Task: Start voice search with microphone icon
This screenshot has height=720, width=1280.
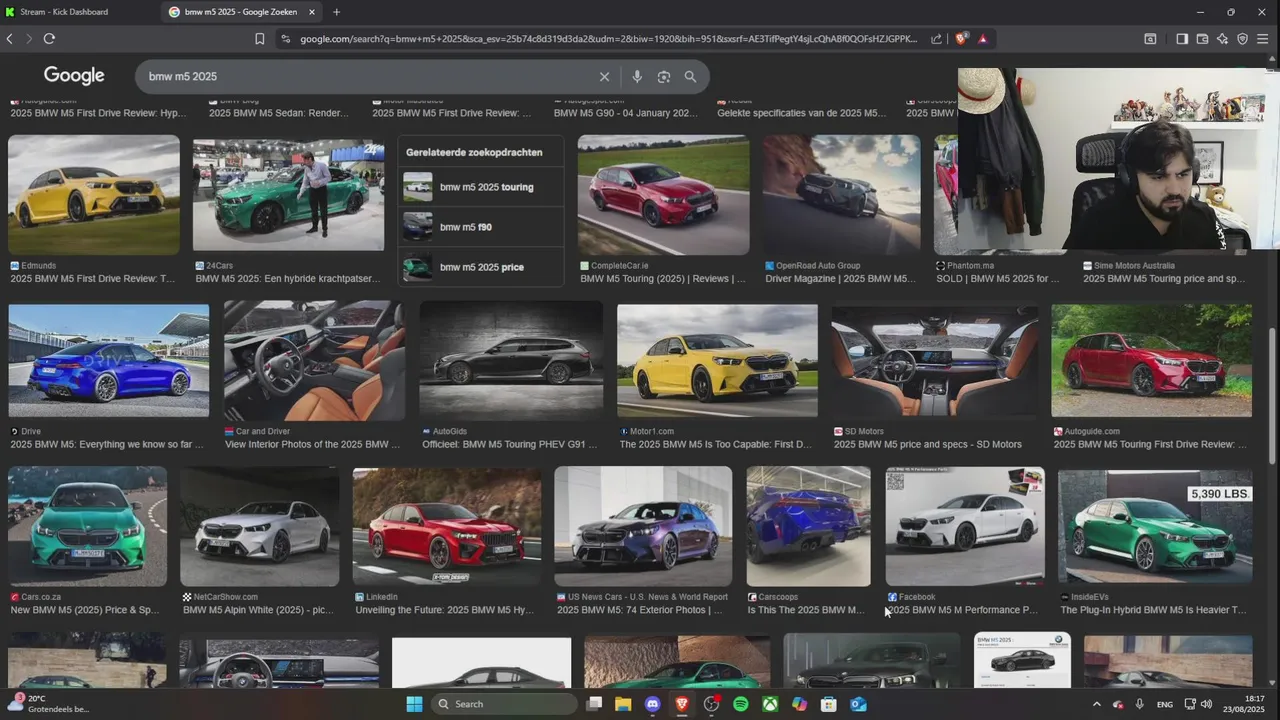Action: (x=637, y=77)
